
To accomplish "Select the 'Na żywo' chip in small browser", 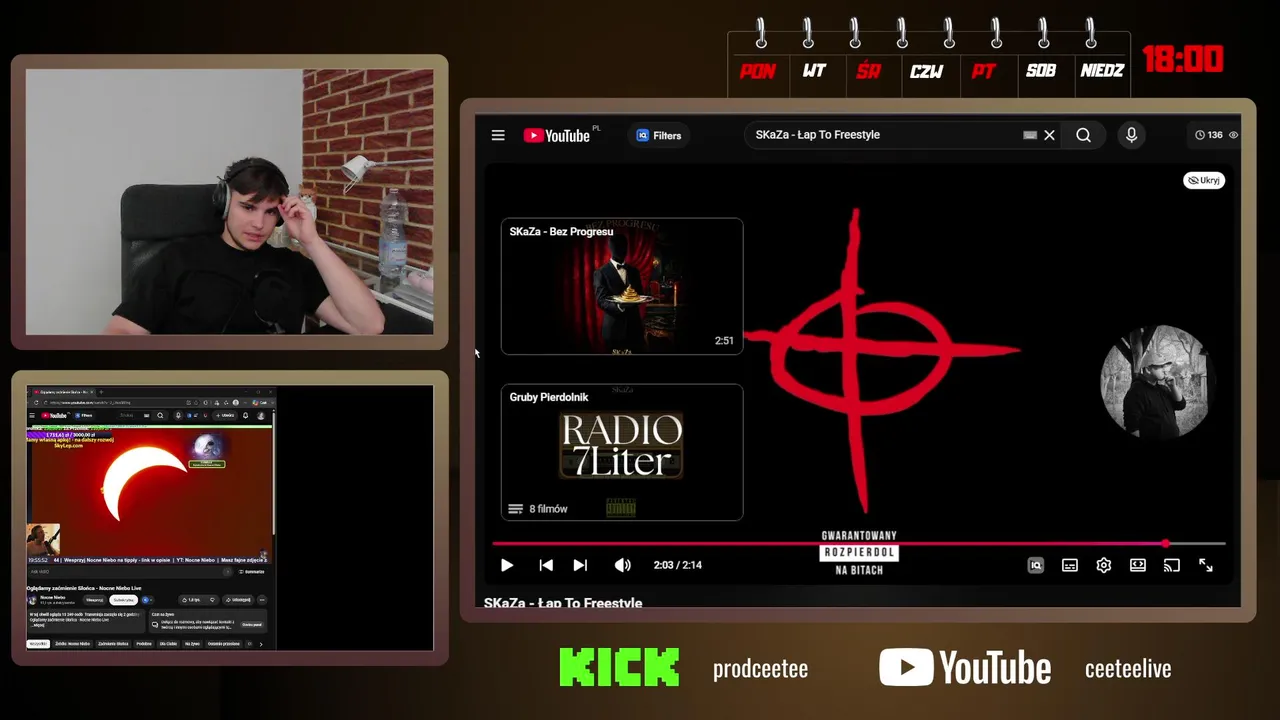I will pyautogui.click(x=193, y=644).
